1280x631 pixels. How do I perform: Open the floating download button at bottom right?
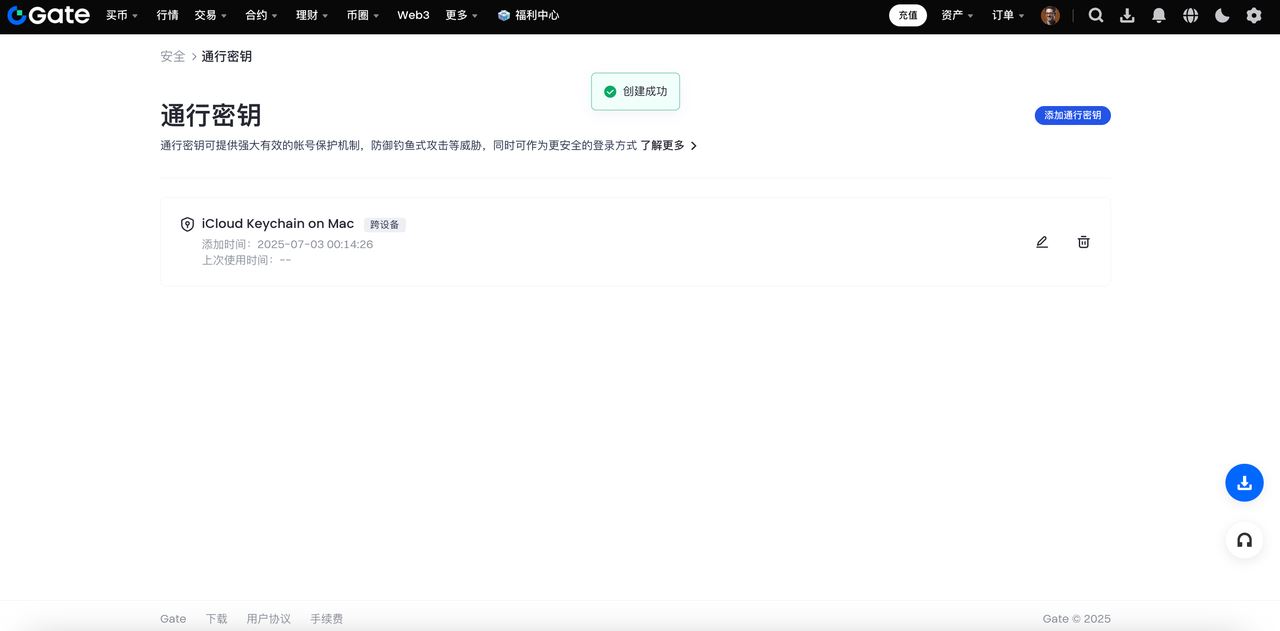[1244, 482]
